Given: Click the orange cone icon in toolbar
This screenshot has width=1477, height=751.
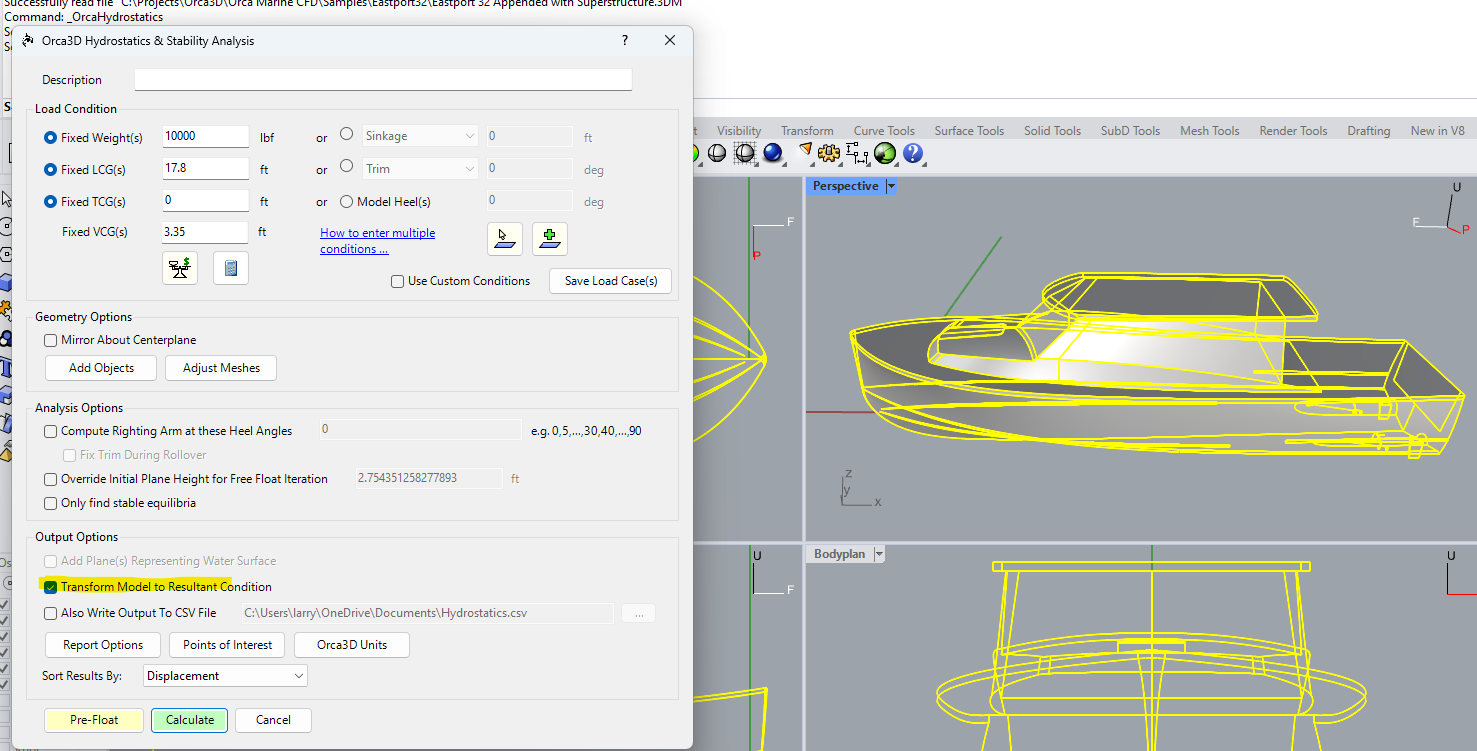Looking at the screenshot, I should 804,151.
